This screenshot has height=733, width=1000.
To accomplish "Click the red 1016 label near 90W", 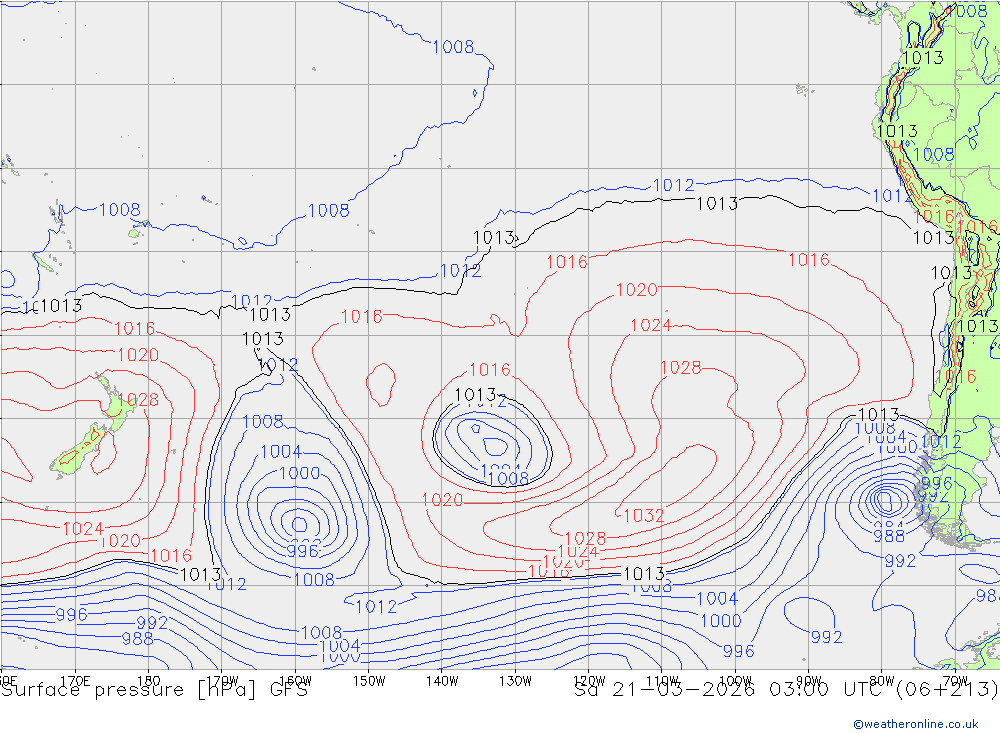I will [x=809, y=260].
